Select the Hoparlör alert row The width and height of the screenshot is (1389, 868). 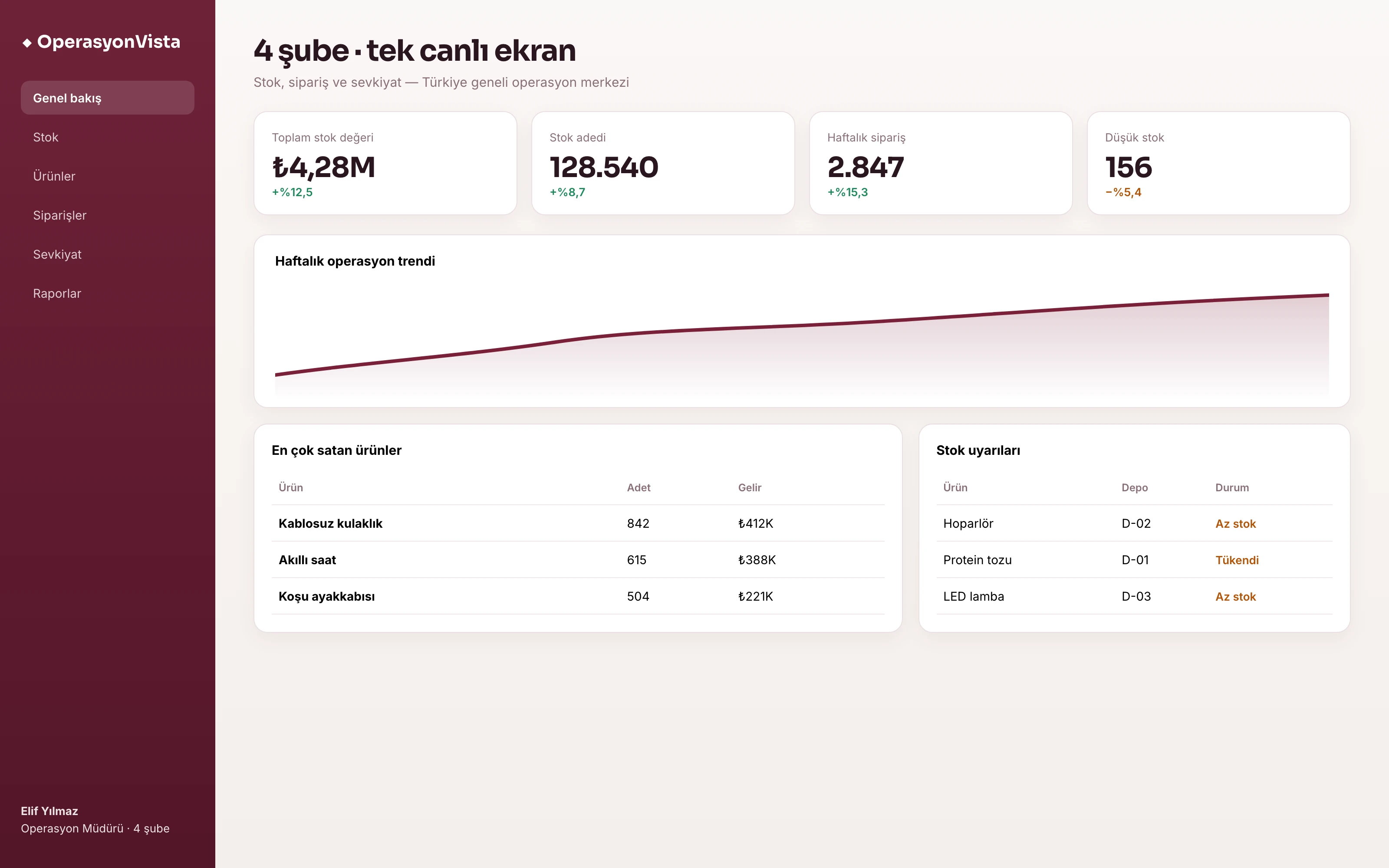[x=1134, y=523]
